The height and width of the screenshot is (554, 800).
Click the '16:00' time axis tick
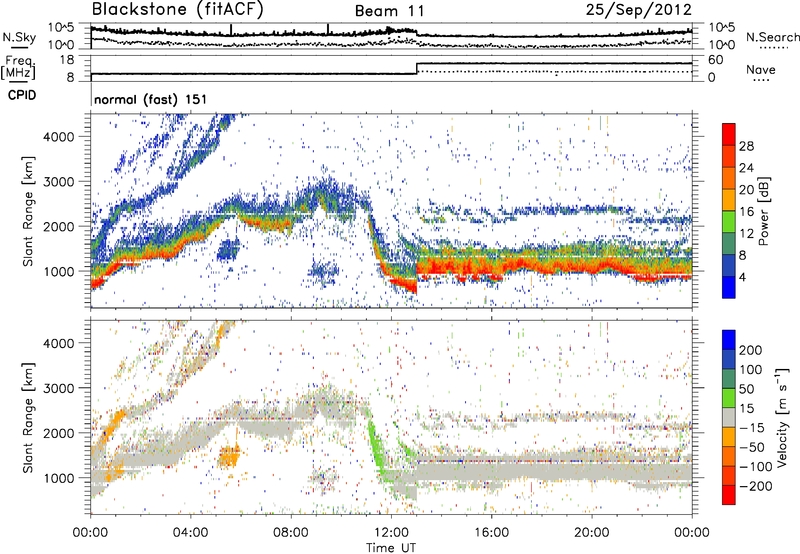pyautogui.click(x=491, y=533)
